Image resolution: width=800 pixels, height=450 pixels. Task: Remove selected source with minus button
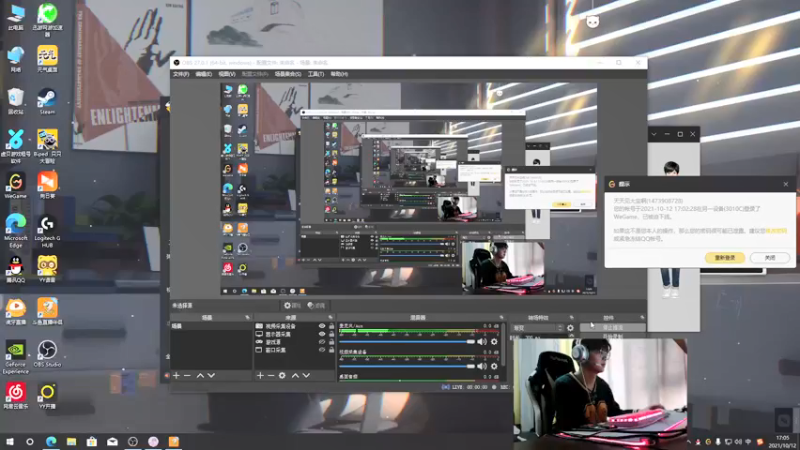[x=271, y=376]
